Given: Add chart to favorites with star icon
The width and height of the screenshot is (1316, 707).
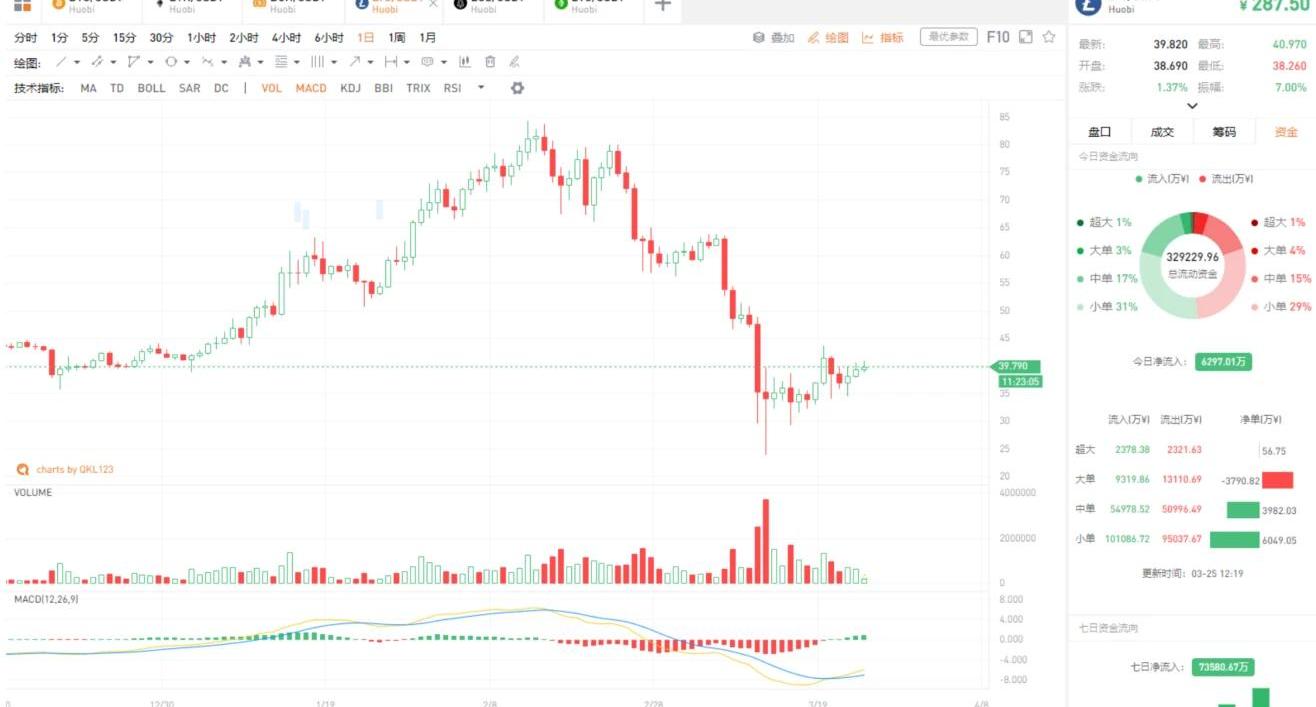Looking at the screenshot, I should 1049,37.
